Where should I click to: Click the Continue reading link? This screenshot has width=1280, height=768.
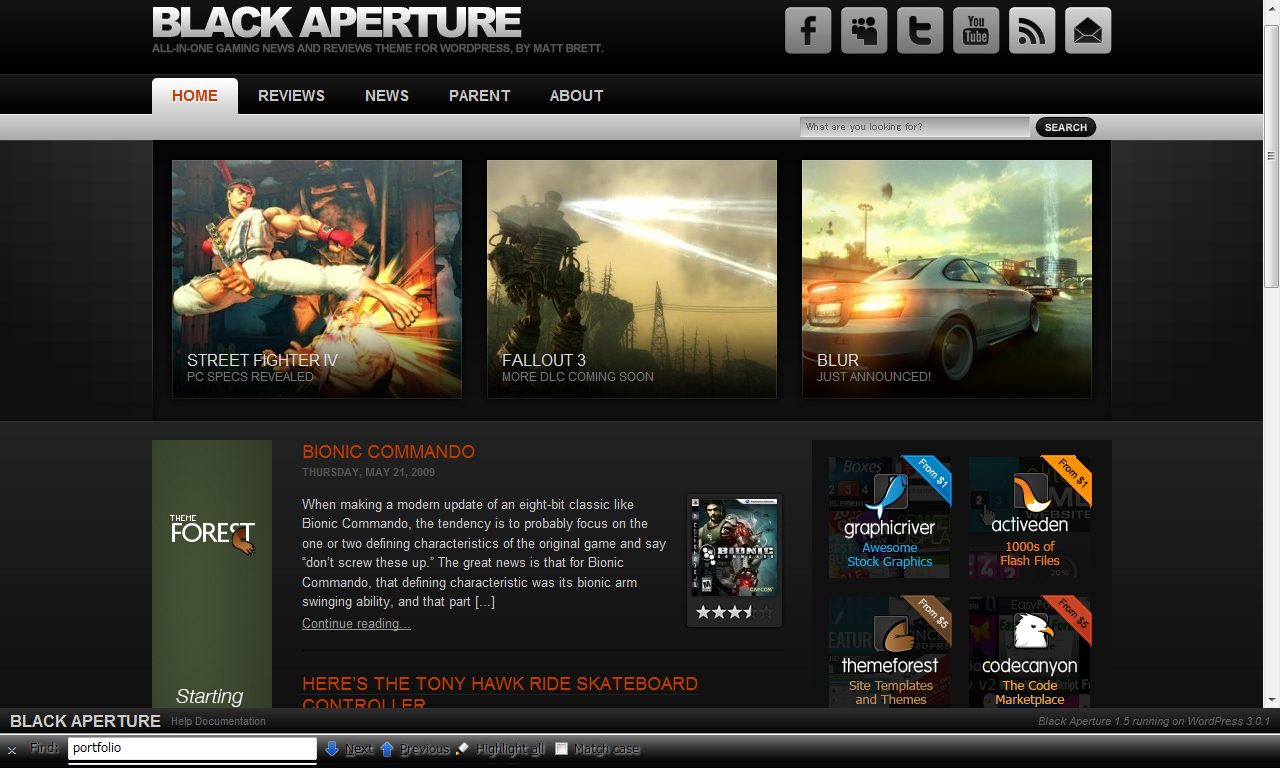tap(356, 624)
